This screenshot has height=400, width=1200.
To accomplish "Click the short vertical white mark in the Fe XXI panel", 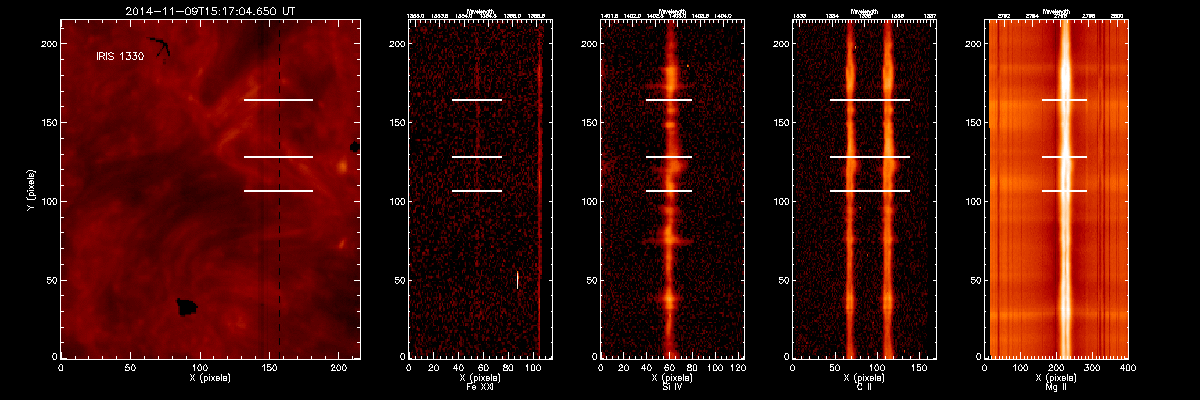I will tap(517, 279).
